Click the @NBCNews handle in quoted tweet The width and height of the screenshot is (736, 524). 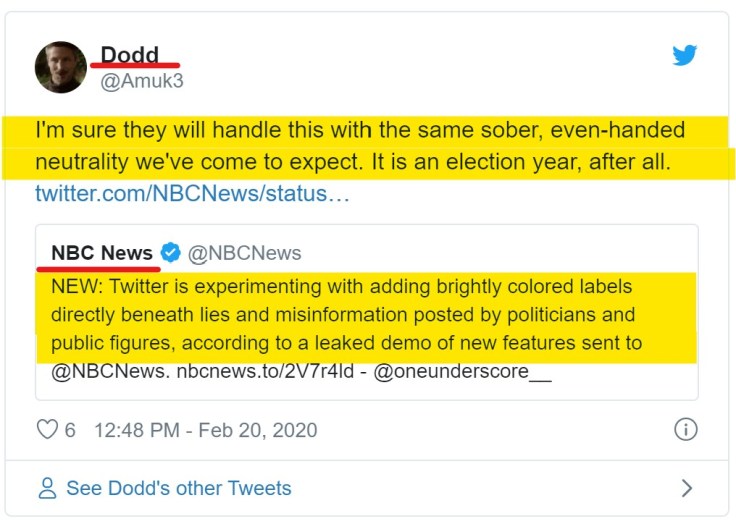click(x=244, y=253)
